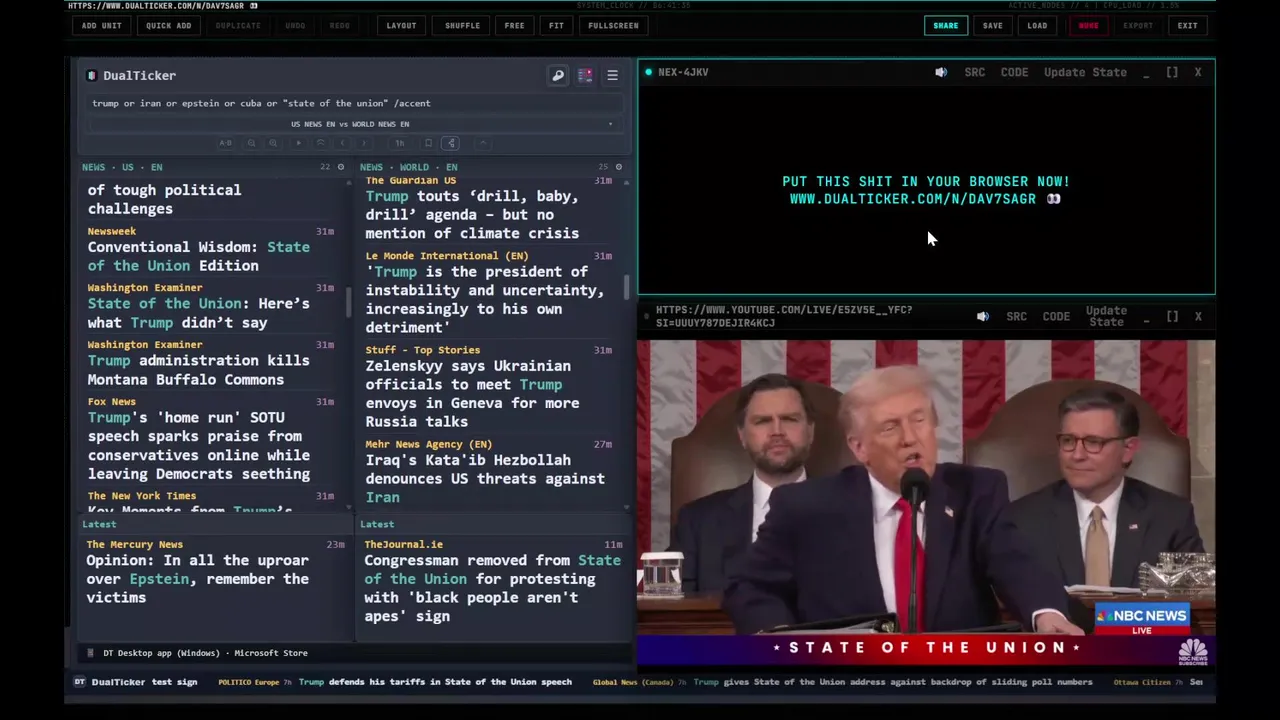Click the red NUKE button
The height and width of the screenshot is (720, 1280).
point(1088,25)
